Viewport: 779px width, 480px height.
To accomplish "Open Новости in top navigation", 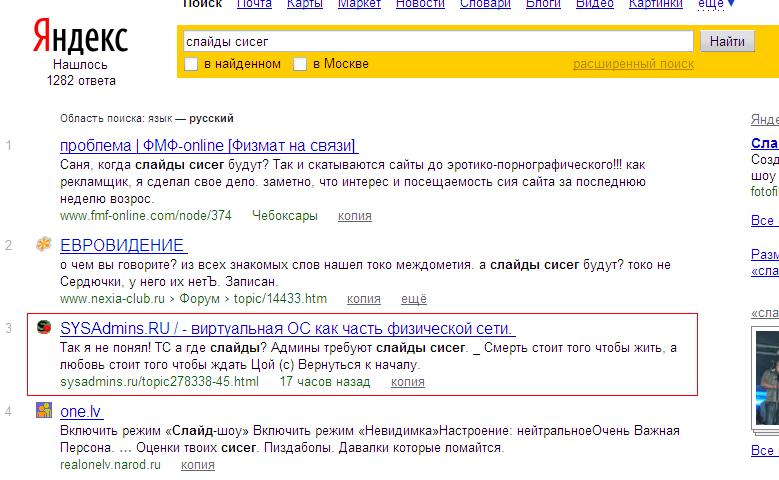I will tap(420, 4).
